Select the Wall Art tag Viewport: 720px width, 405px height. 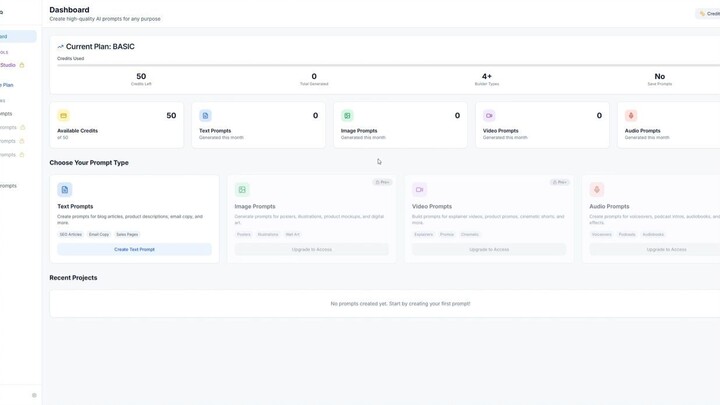tap(292, 234)
